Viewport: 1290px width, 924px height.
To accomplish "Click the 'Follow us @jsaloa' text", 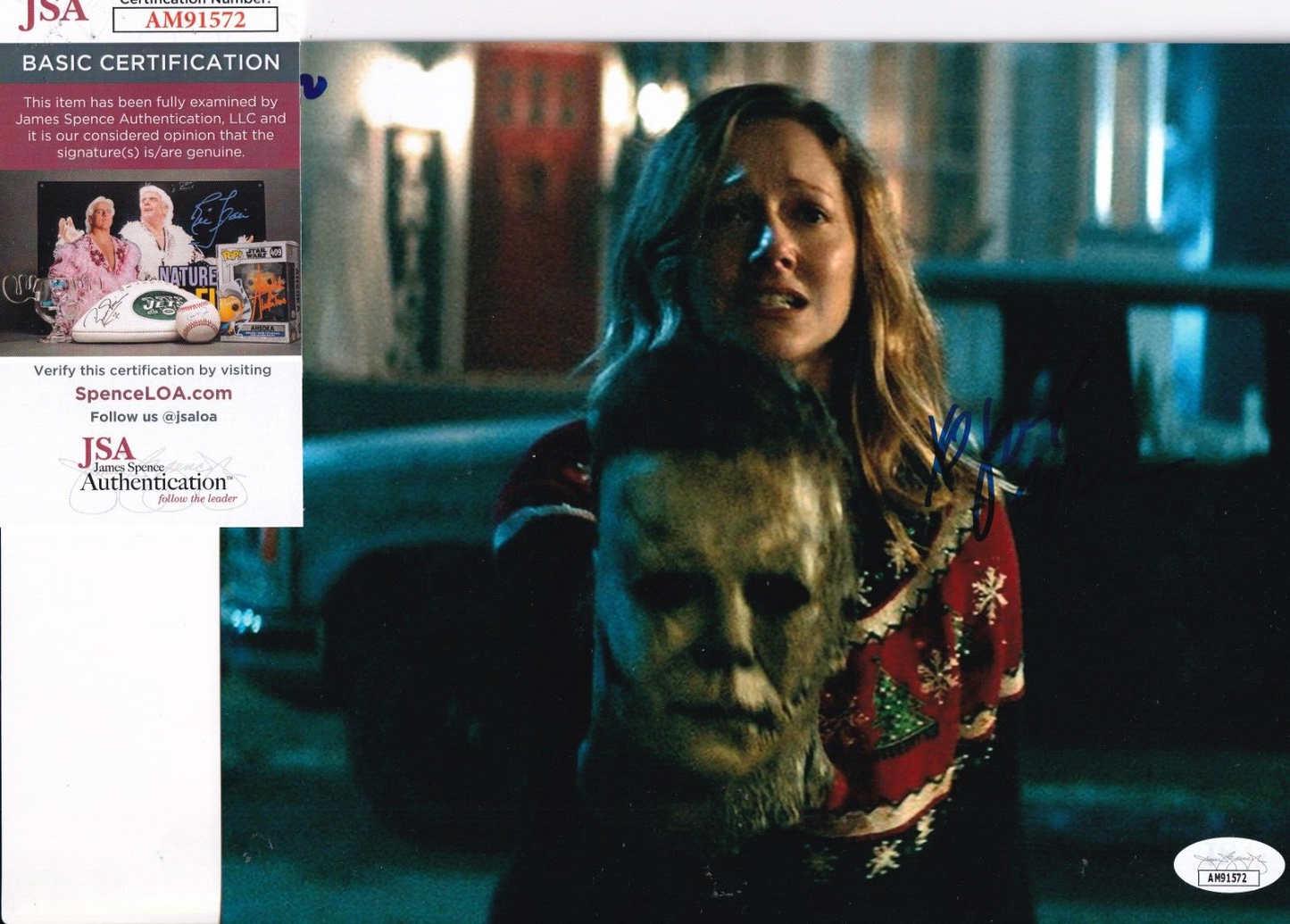I will (154, 417).
